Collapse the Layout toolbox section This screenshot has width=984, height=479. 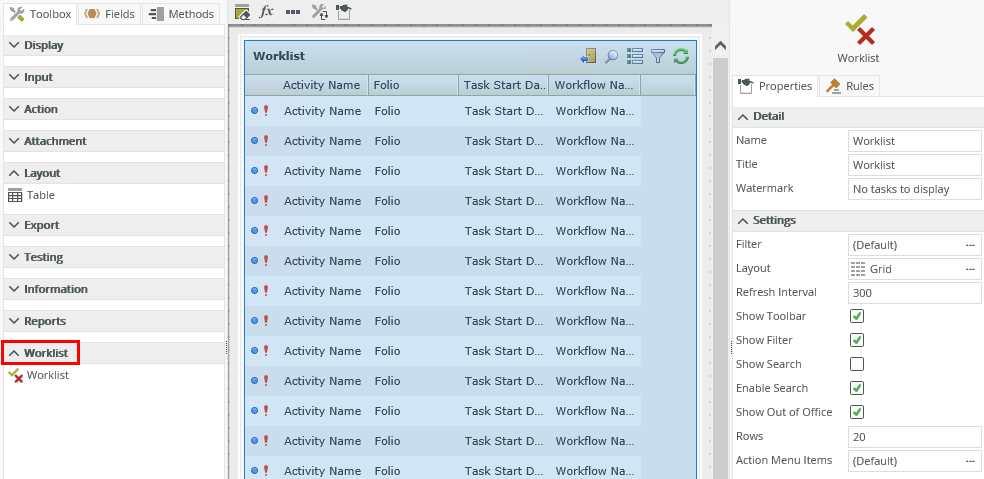tap(14, 173)
